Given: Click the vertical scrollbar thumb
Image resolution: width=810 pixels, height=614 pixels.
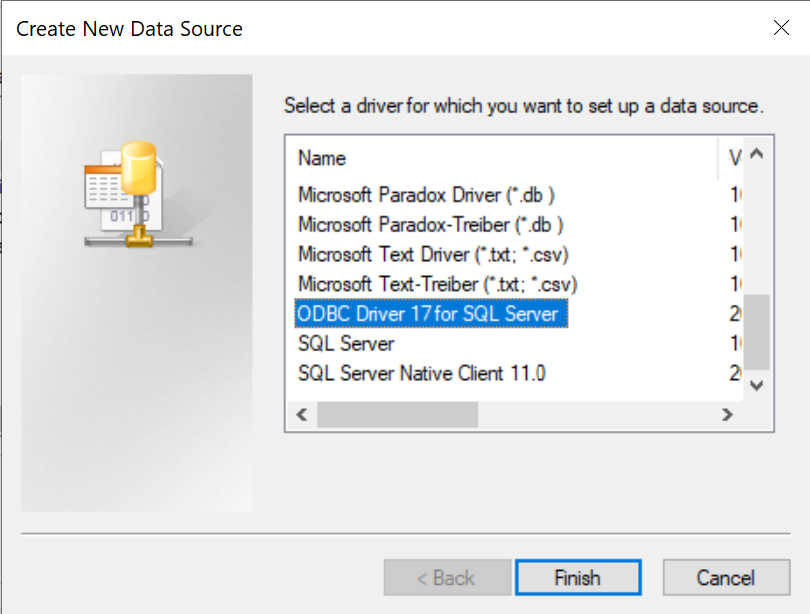Looking at the screenshot, I should click(757, 333).
